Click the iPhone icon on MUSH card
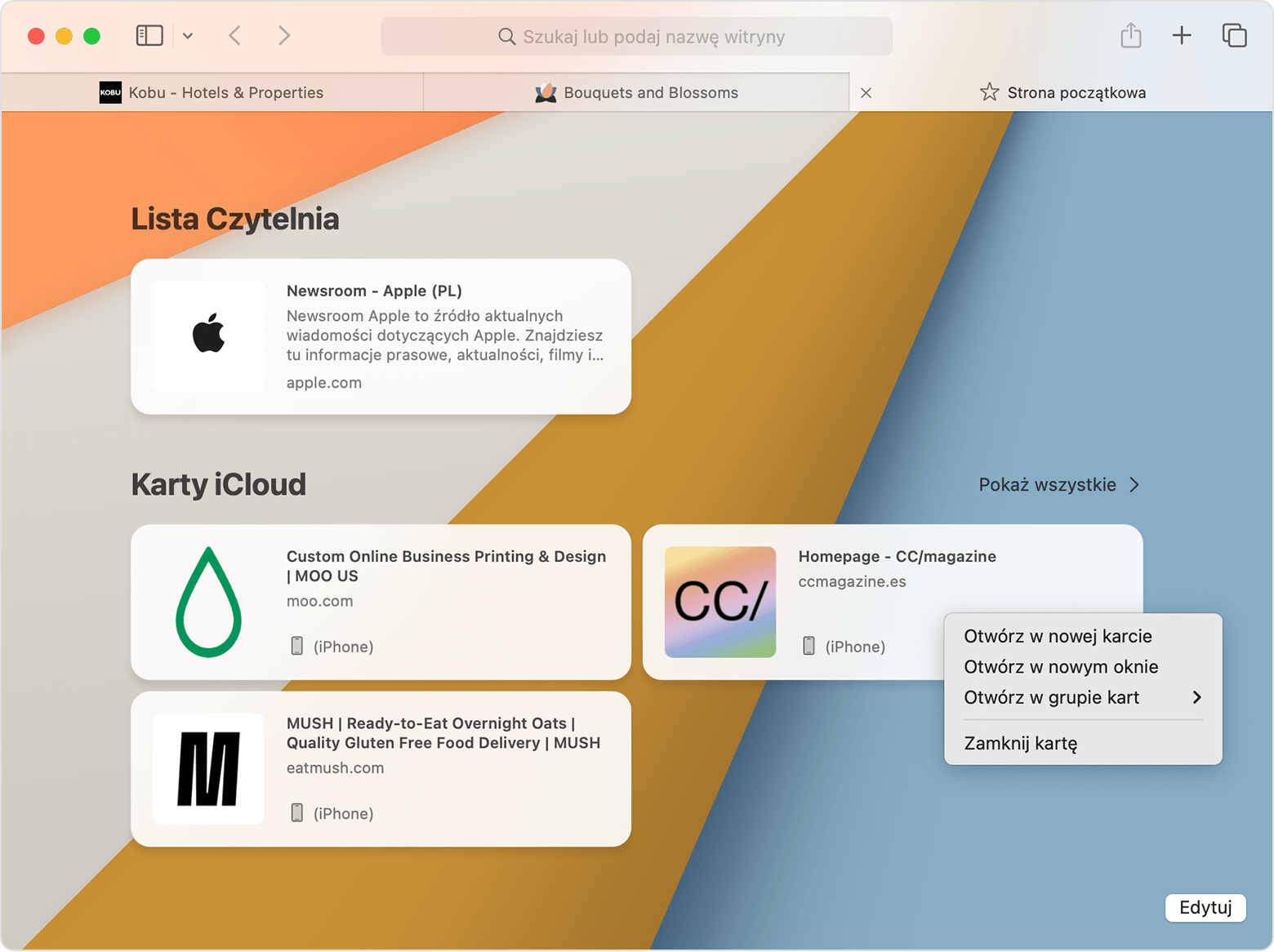Screen dimensions: 1274x952 (x=297, y=813)
